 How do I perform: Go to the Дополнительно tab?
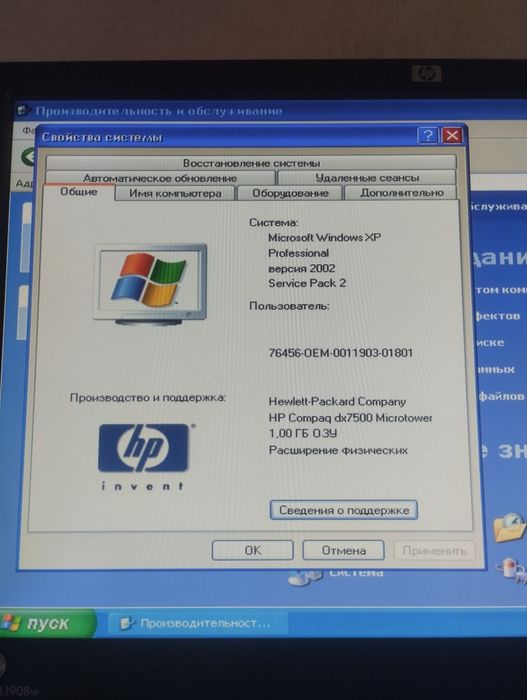402,193
